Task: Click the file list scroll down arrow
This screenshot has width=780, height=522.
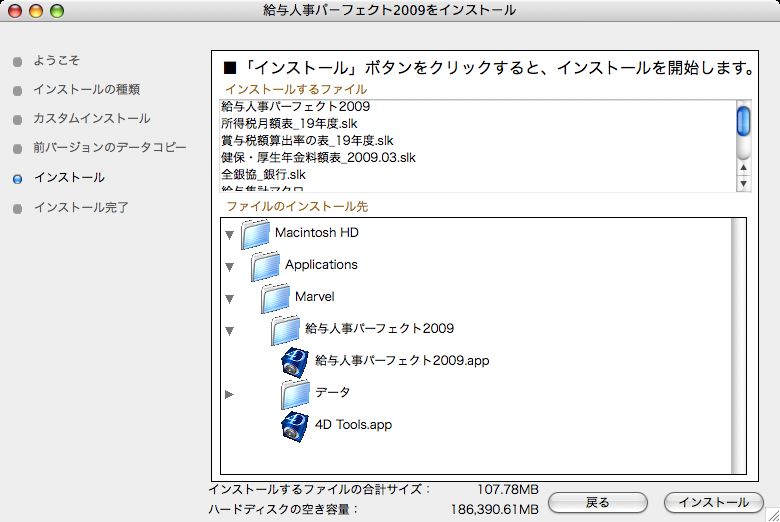Action: tap(743, 184)
